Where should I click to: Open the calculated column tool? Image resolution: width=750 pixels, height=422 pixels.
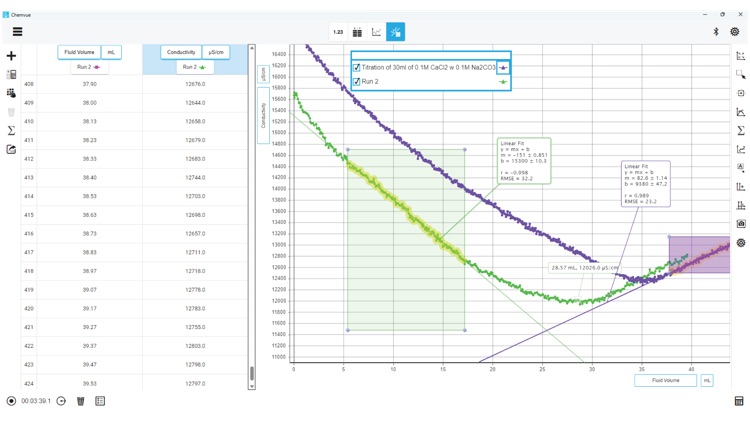pyautogui.click(x=11, y=75)
